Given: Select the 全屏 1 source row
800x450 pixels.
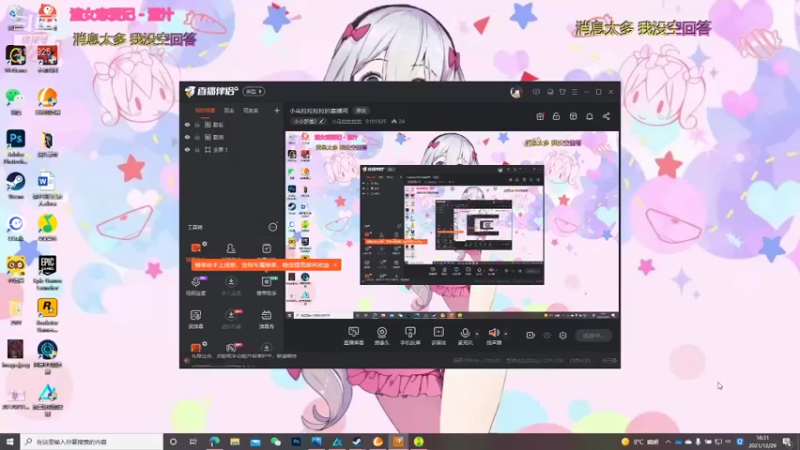Looking at the screenshot, I should pos(232,149).
